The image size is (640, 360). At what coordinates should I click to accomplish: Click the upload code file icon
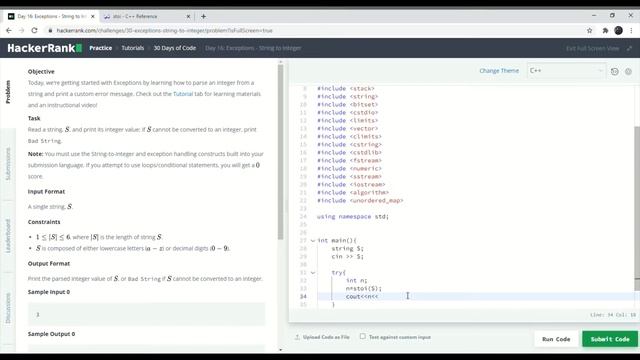coord(297,337)
